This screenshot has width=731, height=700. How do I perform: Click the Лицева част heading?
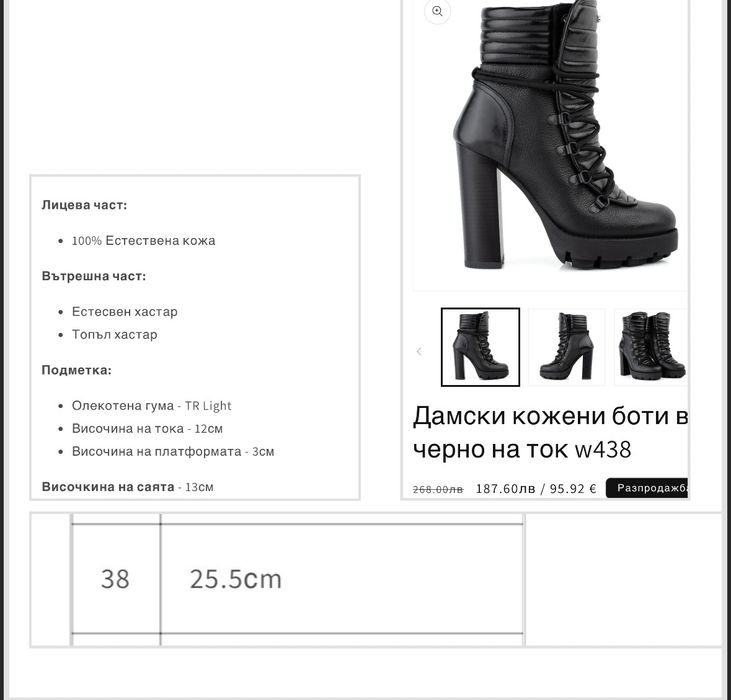(x=84, y=205)
